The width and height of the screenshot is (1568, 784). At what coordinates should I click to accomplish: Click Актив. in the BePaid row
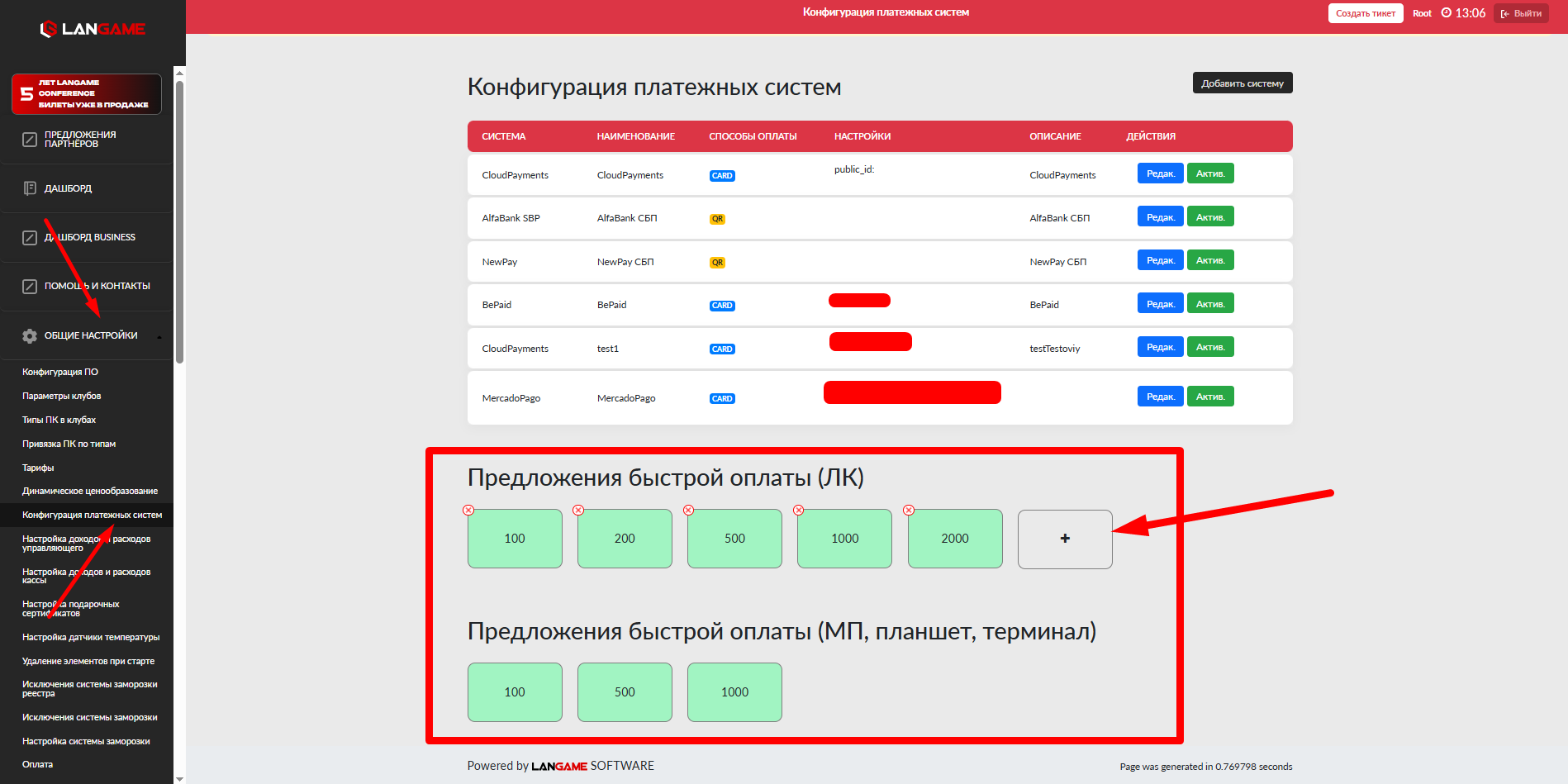point(1210,303)
